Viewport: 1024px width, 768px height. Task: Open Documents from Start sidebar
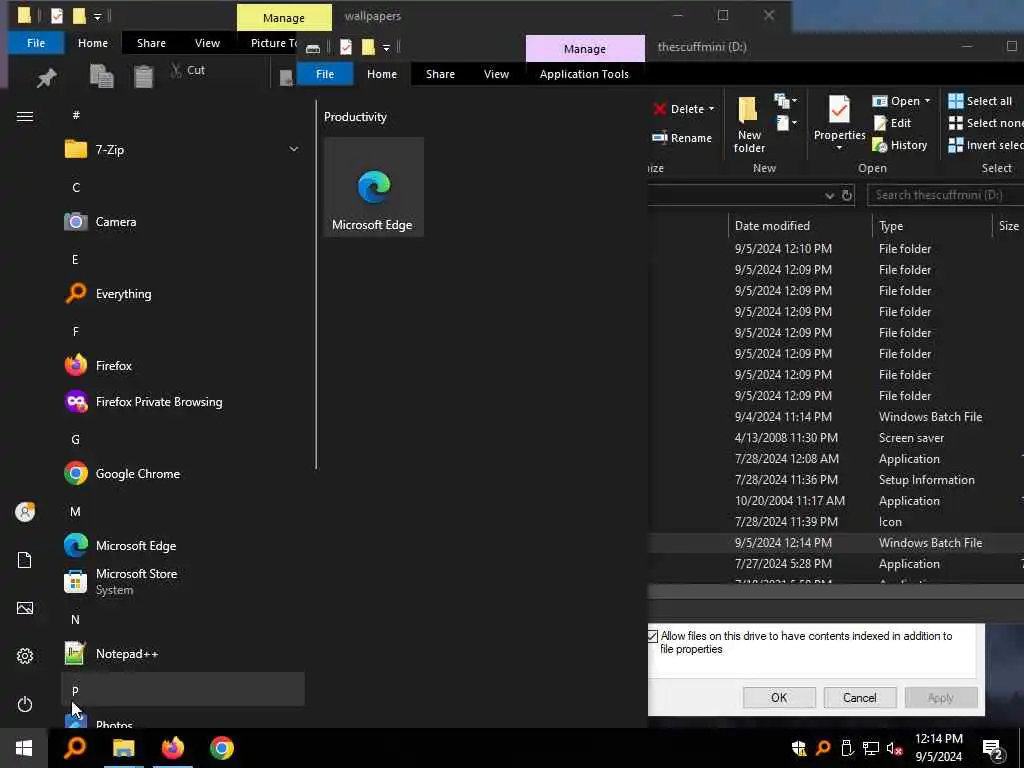click(x=25, y=560)
